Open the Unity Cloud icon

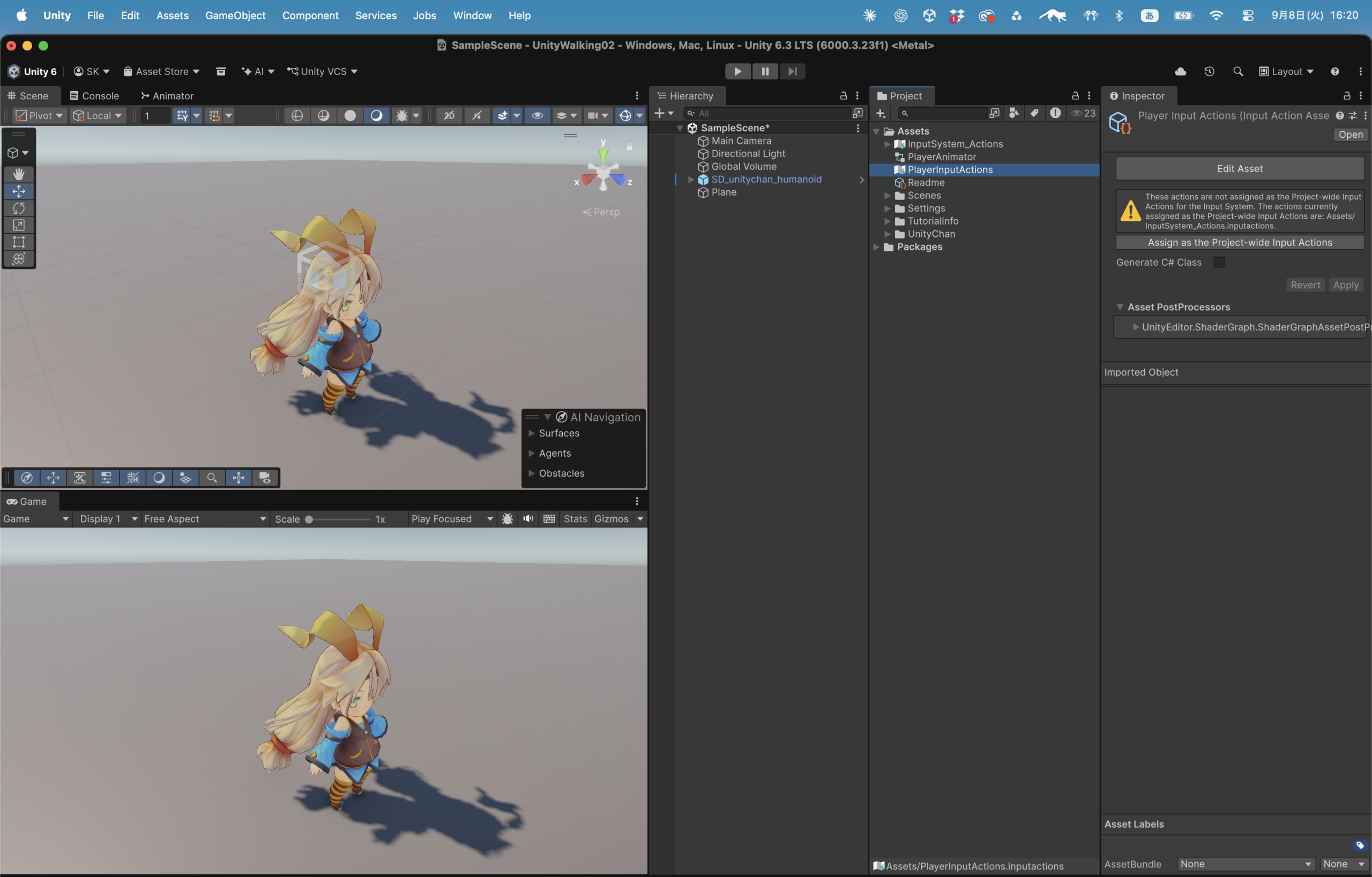1181,71
